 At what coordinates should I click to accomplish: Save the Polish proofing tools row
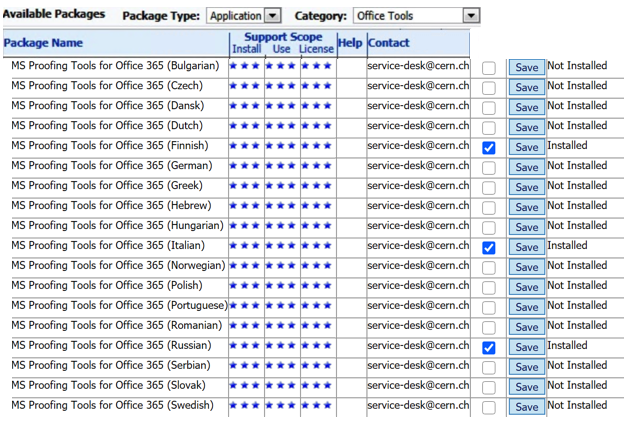527,287
